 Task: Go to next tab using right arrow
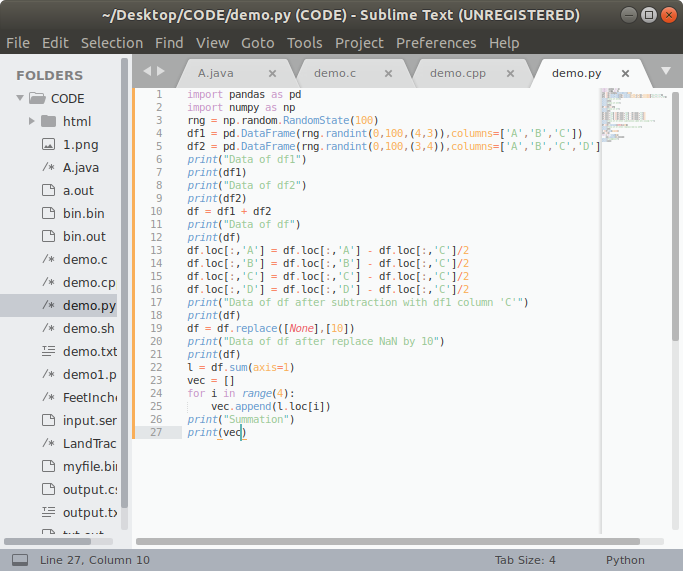(x=161, y=71)
